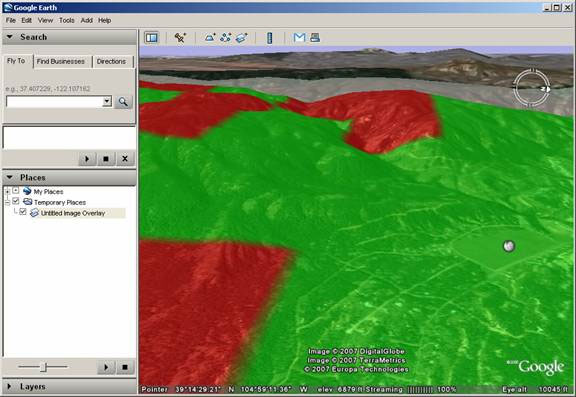This screenshot has height=397, width=576.
Task: Click the navigation compass ring
Action: click(532, 87)
